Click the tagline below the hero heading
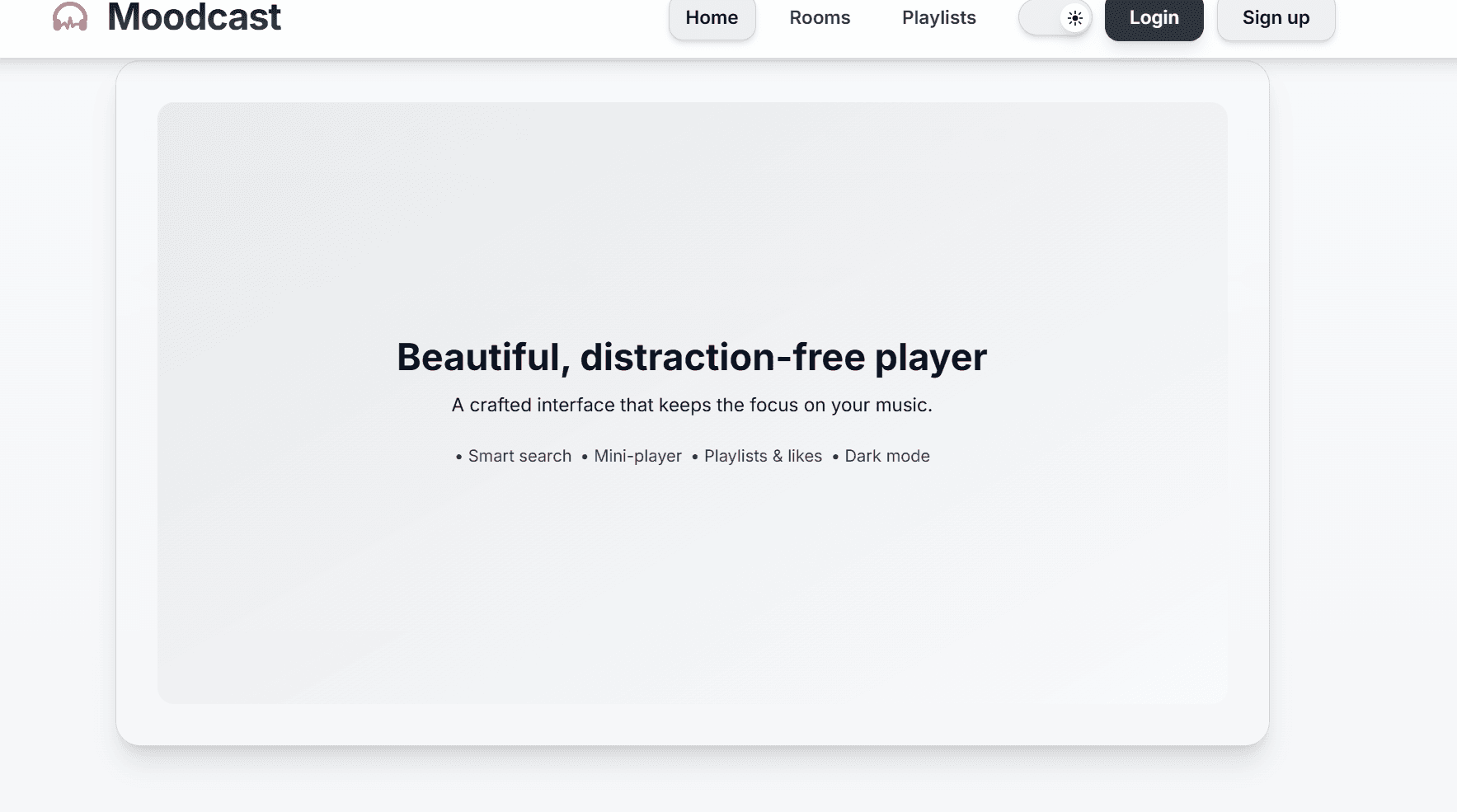Screen dimensions: 1457x812 click(x=691, y=405)
